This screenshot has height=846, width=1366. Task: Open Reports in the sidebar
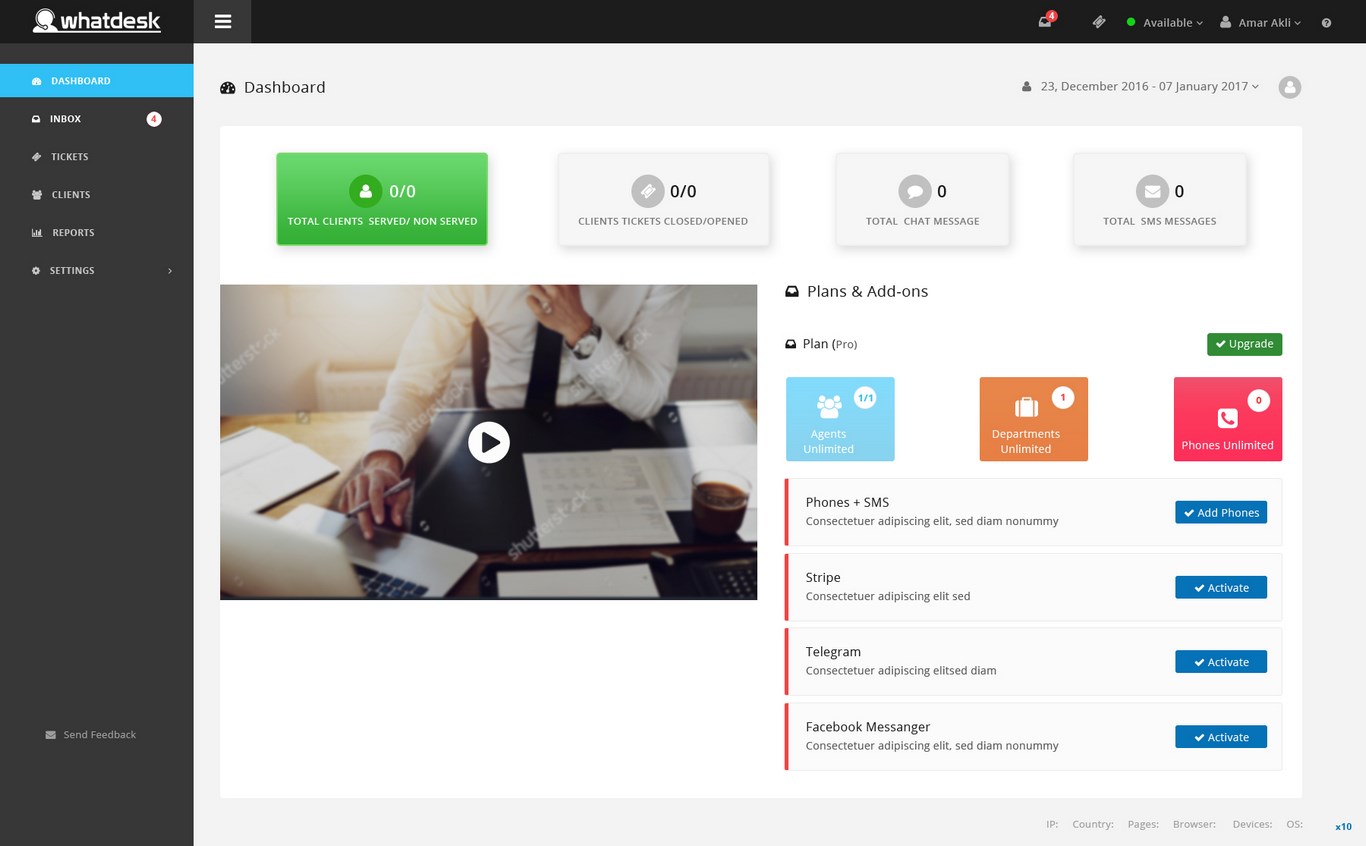pos(73,233)
